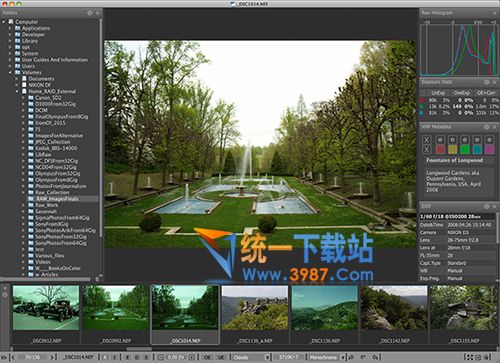Clear the color label with the X icon

(427, 149)
